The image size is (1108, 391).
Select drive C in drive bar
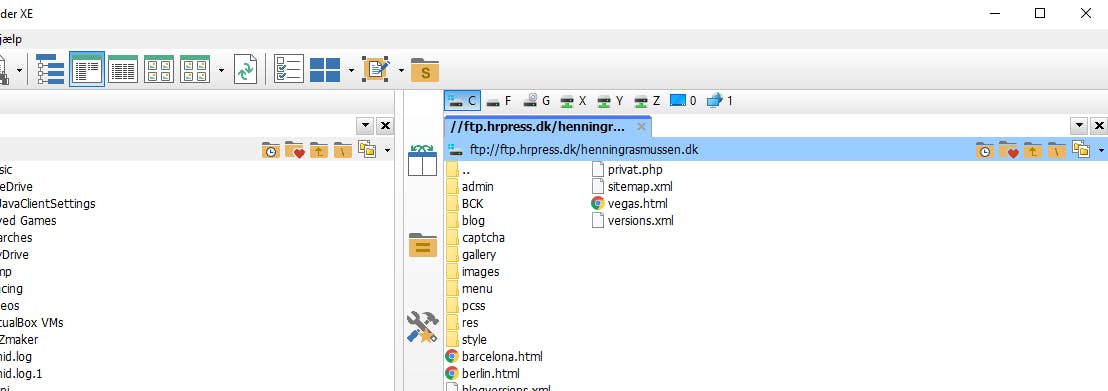(x=463, y=101)
